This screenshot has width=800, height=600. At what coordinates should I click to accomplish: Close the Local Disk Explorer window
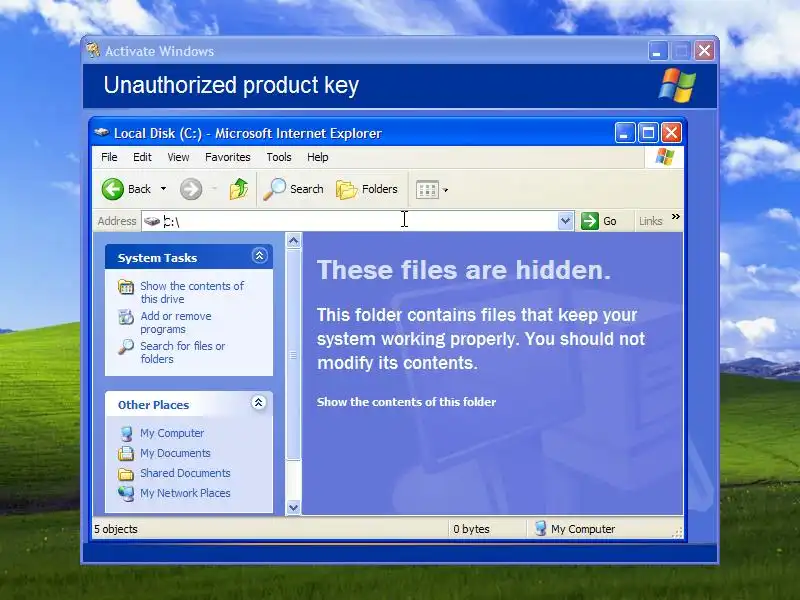pos(671,133)
